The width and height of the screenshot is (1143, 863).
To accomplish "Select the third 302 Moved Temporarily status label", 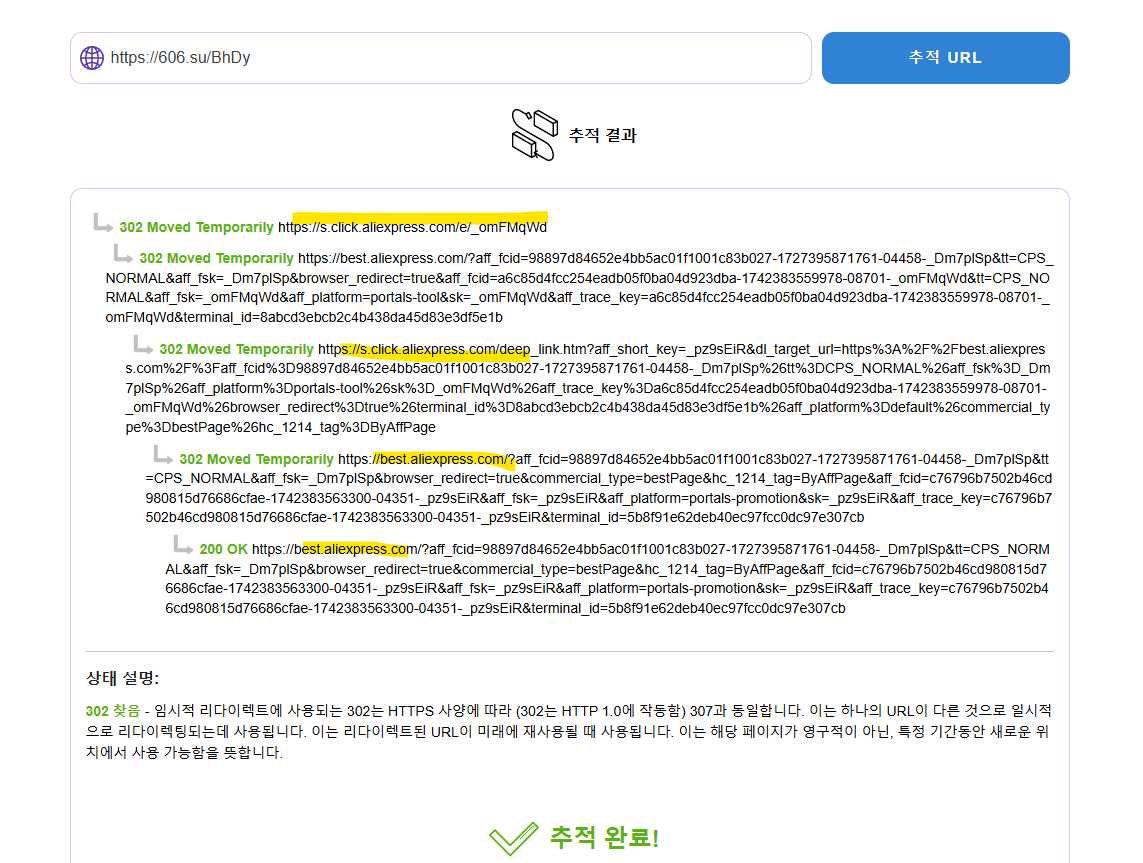I will point(236,349).
